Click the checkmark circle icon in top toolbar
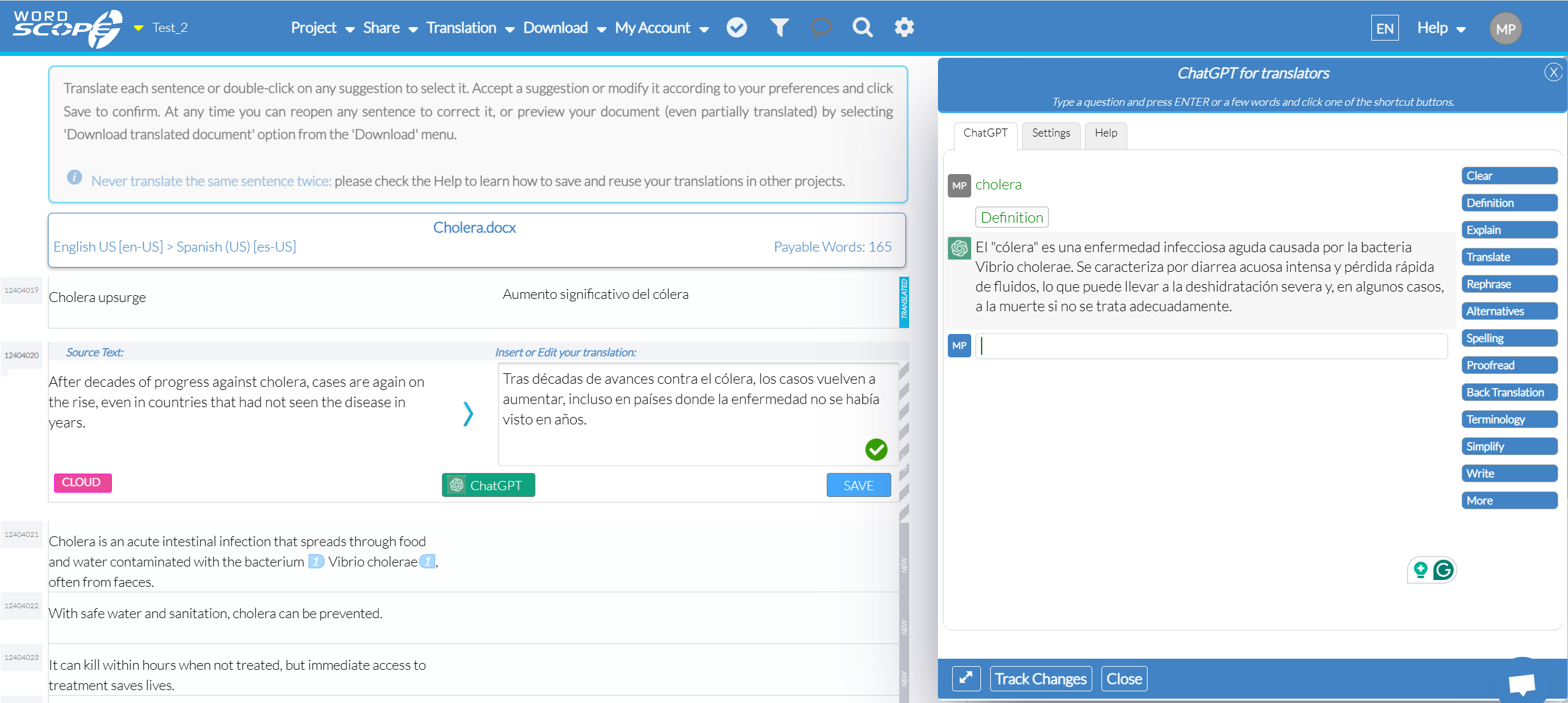This screenshot has width=1568, height=703. click(x=736, y=28)
